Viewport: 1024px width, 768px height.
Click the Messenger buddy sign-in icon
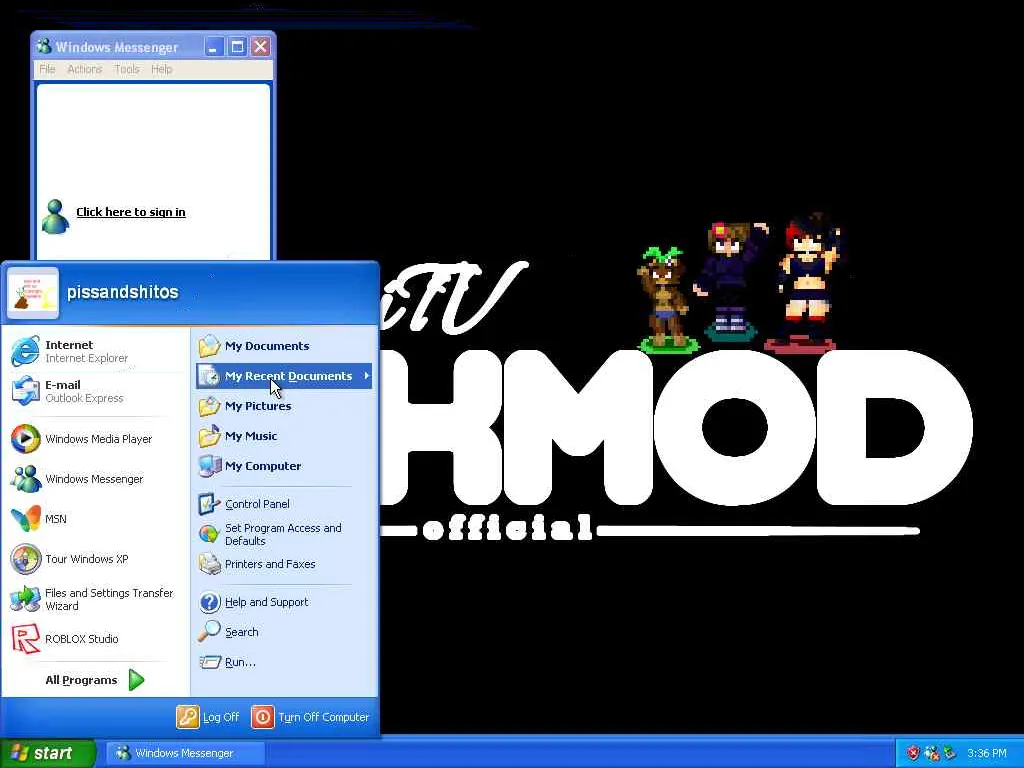(56, 216)
